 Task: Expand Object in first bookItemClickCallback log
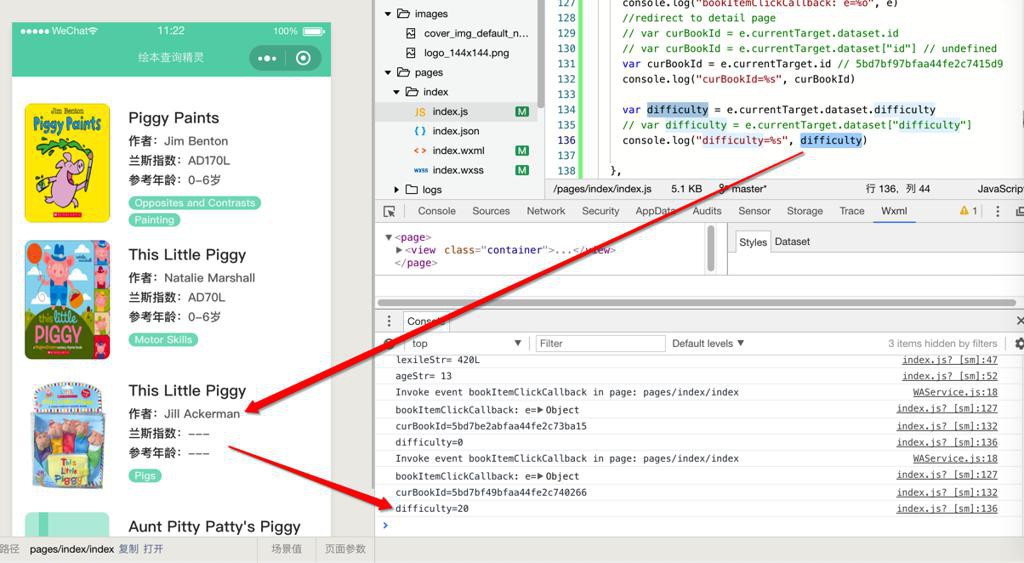pos(540,410)
